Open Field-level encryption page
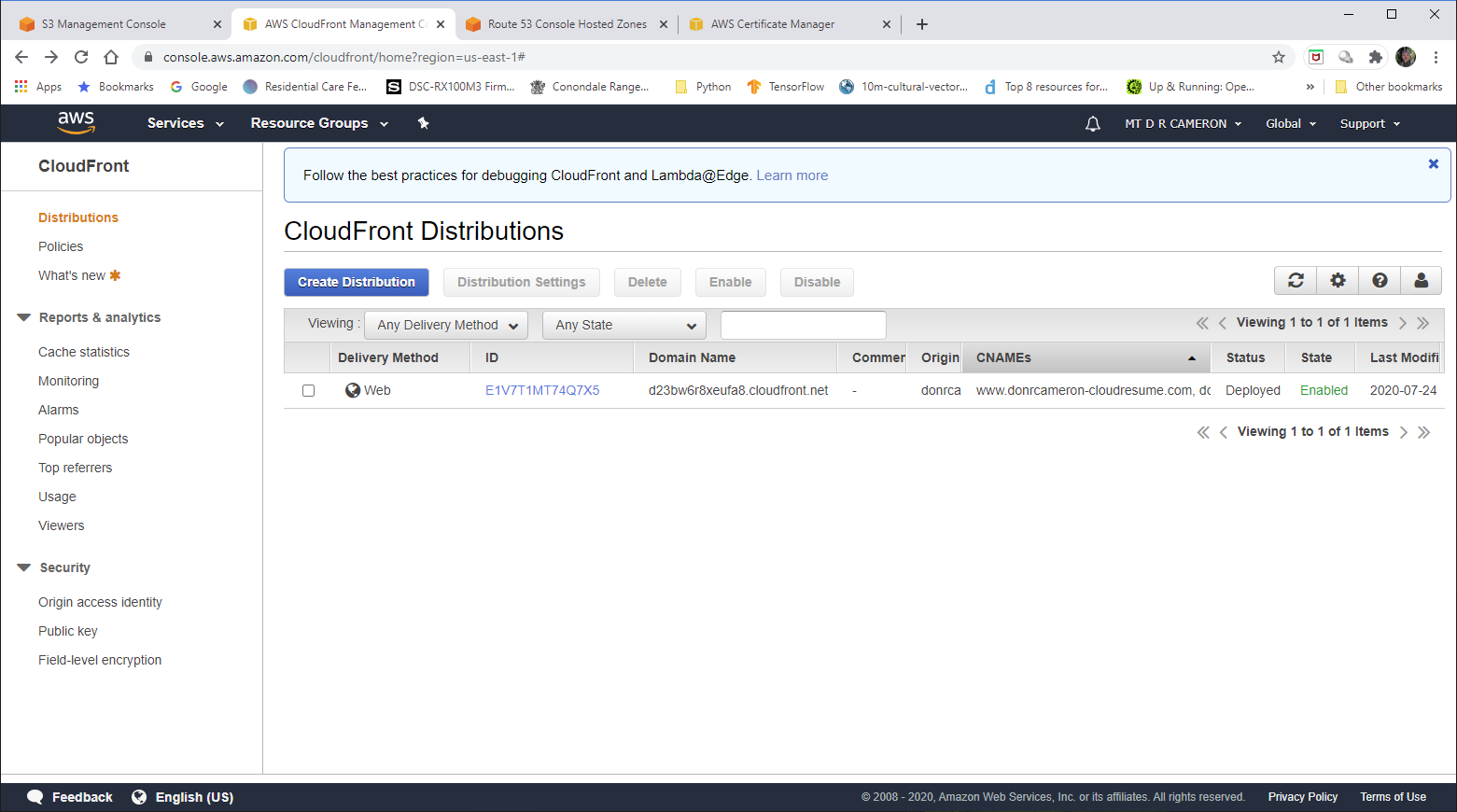1457x812 pixels. coord(100,660)
